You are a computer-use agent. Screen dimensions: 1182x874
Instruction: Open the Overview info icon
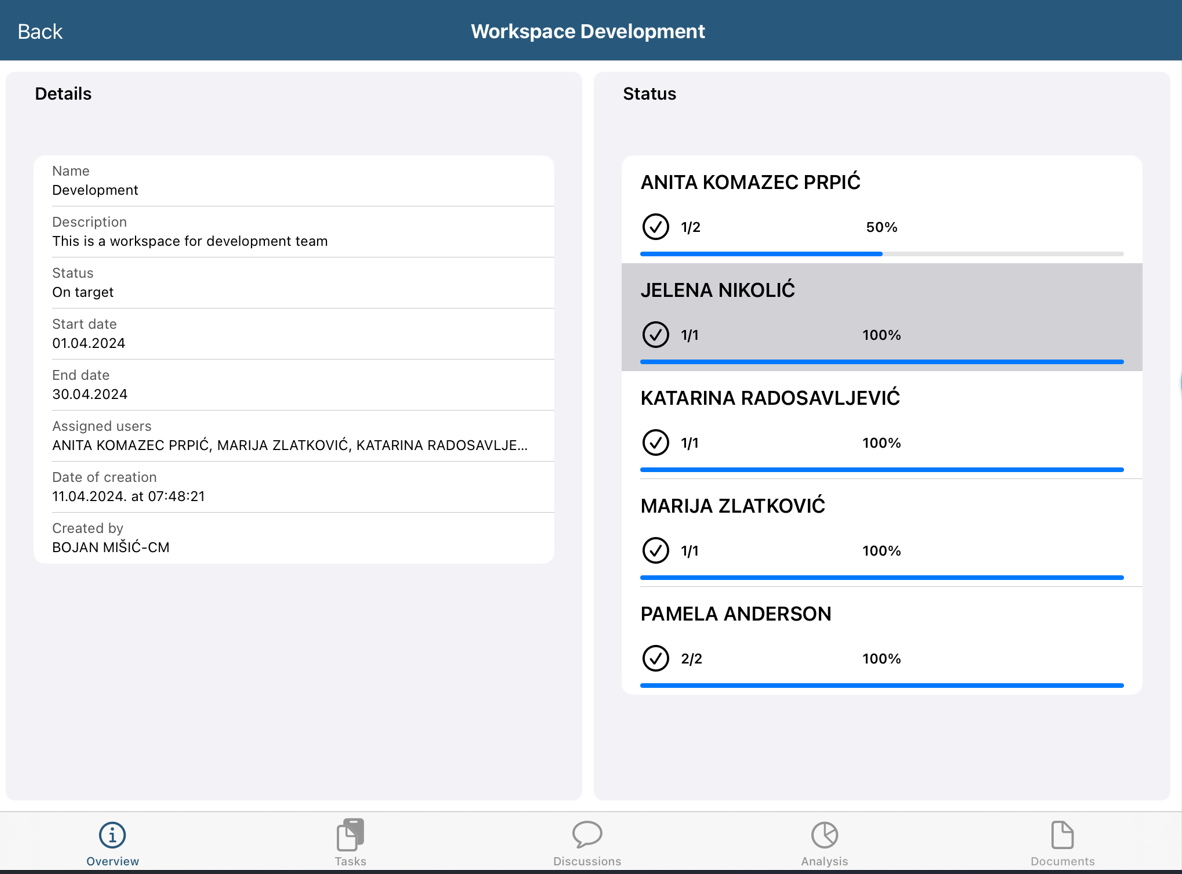[112, 834]
